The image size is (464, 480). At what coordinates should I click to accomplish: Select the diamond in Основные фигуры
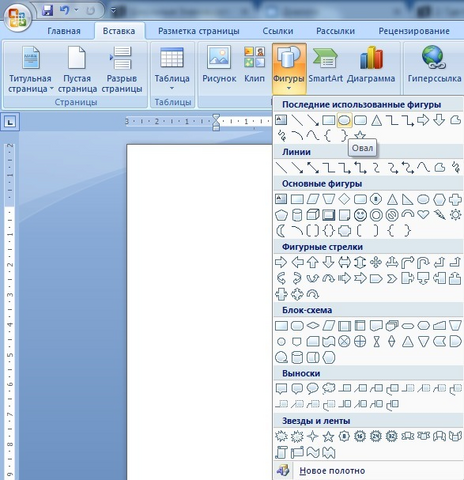pos(344,199)
